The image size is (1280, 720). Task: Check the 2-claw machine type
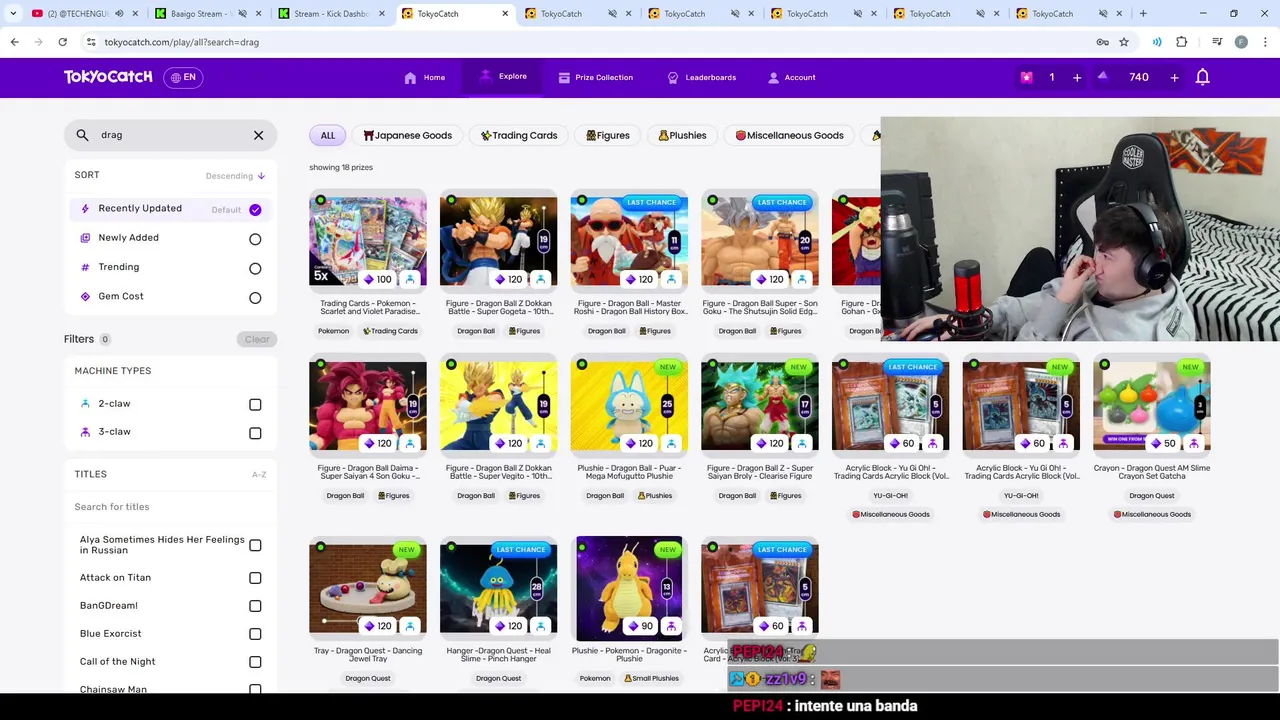click(255, 404)
